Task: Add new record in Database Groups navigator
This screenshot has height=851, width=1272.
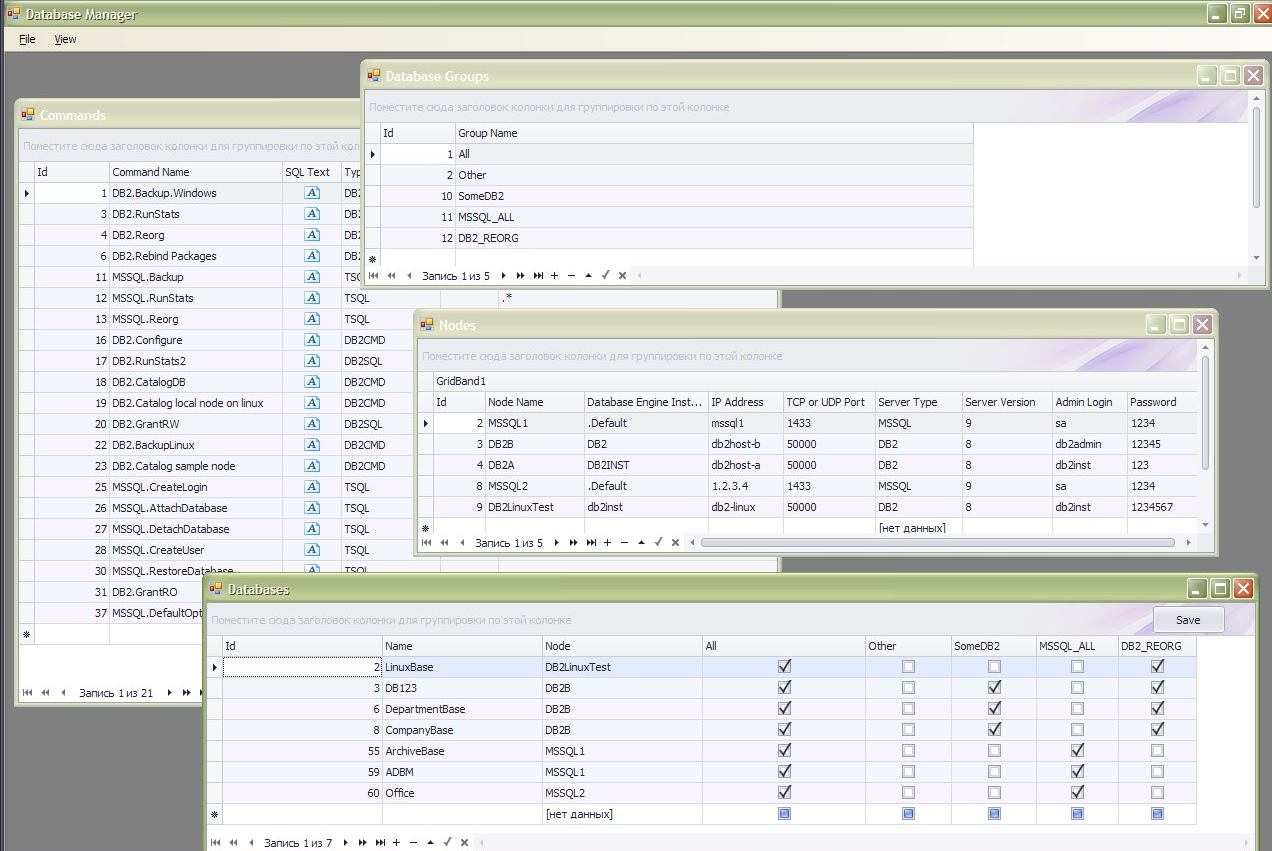Action: [x=555, y=275]
